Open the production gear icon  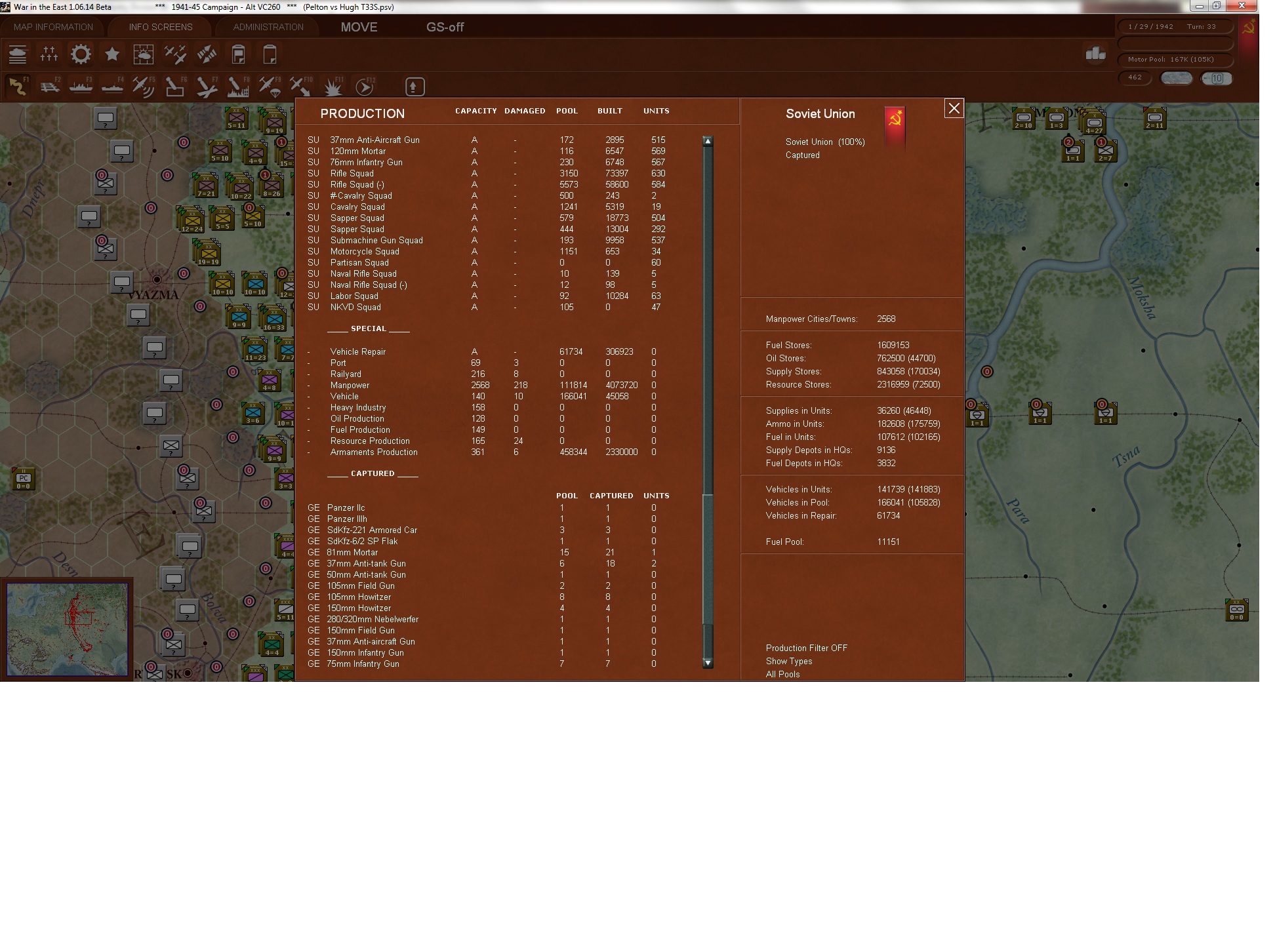pyautogui.click(x=81, y=54)
